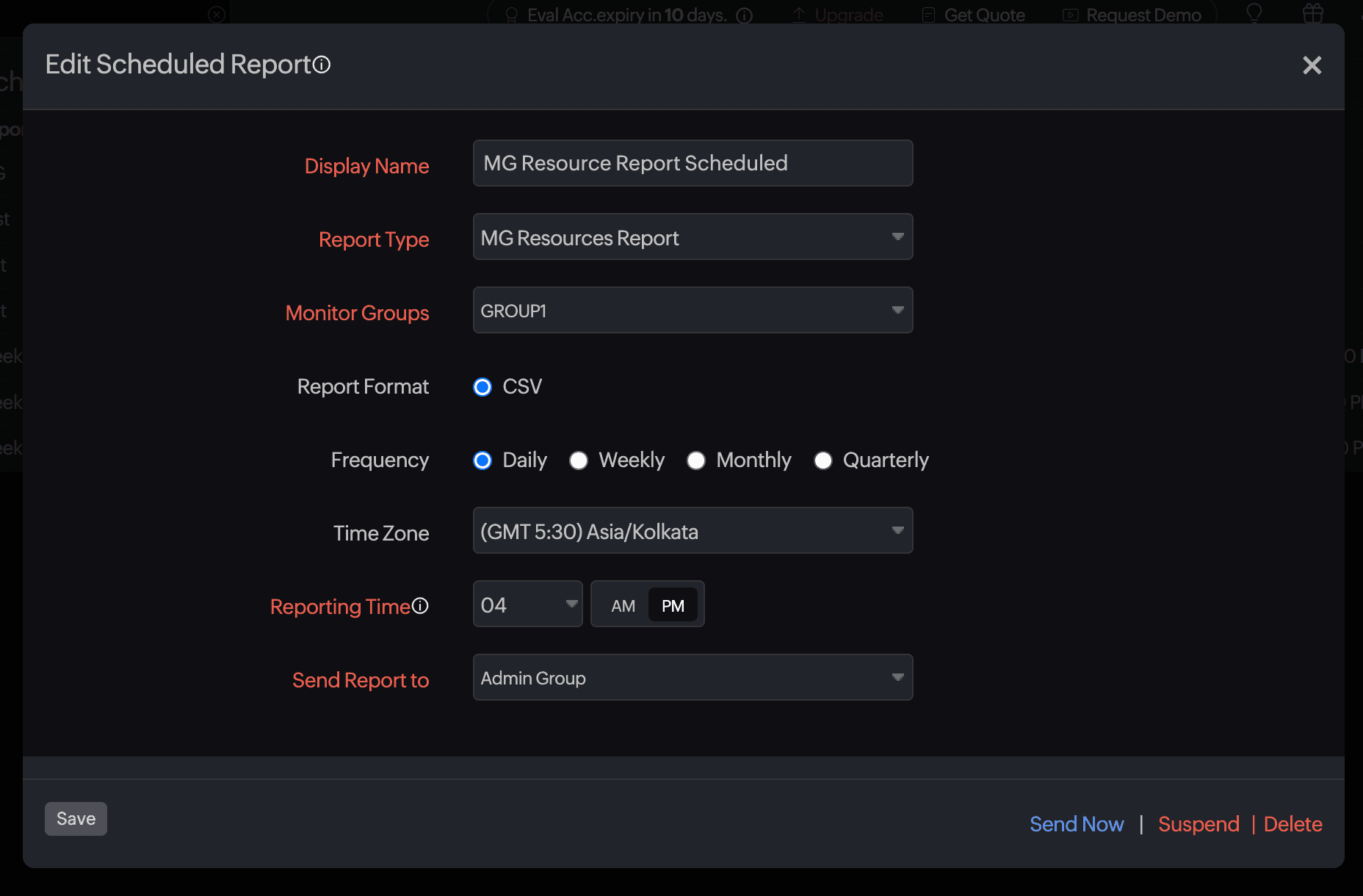Click into the Display Name field
Image resolution: width=1363 pixels, height=896 pixels.
click(x=693, y=163)
